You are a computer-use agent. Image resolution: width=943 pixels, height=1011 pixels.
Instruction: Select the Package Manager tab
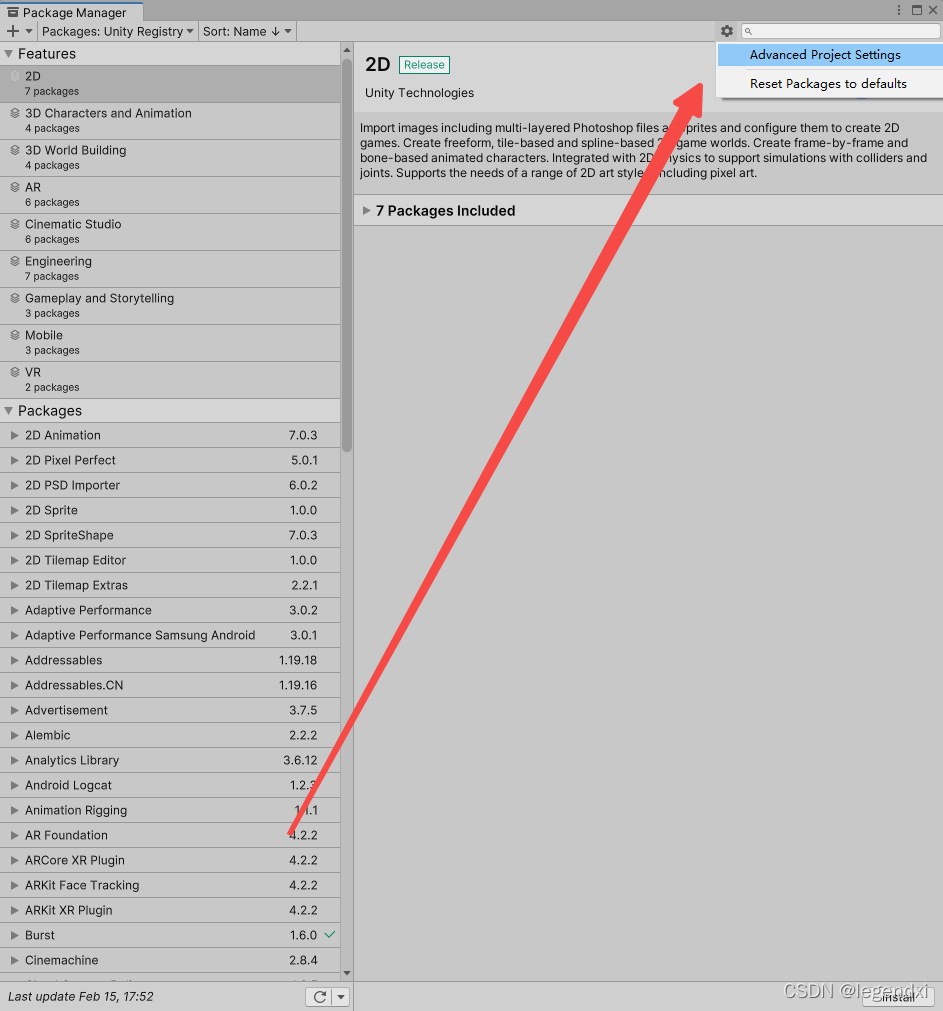click(71, 12)
